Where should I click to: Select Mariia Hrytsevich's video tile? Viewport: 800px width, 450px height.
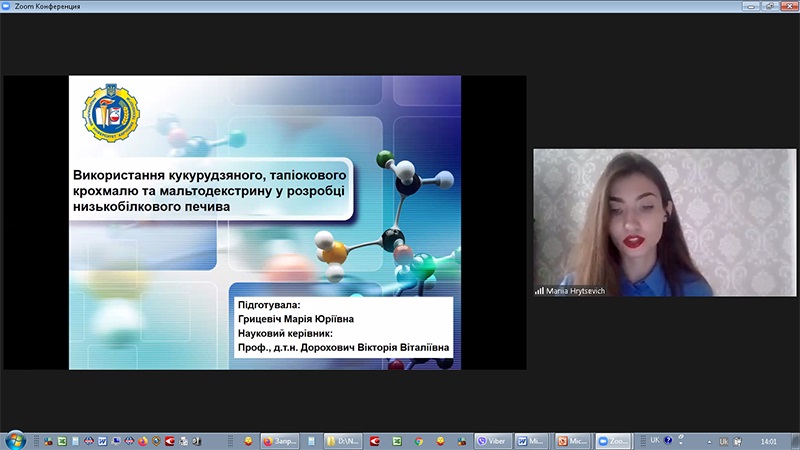664,222
